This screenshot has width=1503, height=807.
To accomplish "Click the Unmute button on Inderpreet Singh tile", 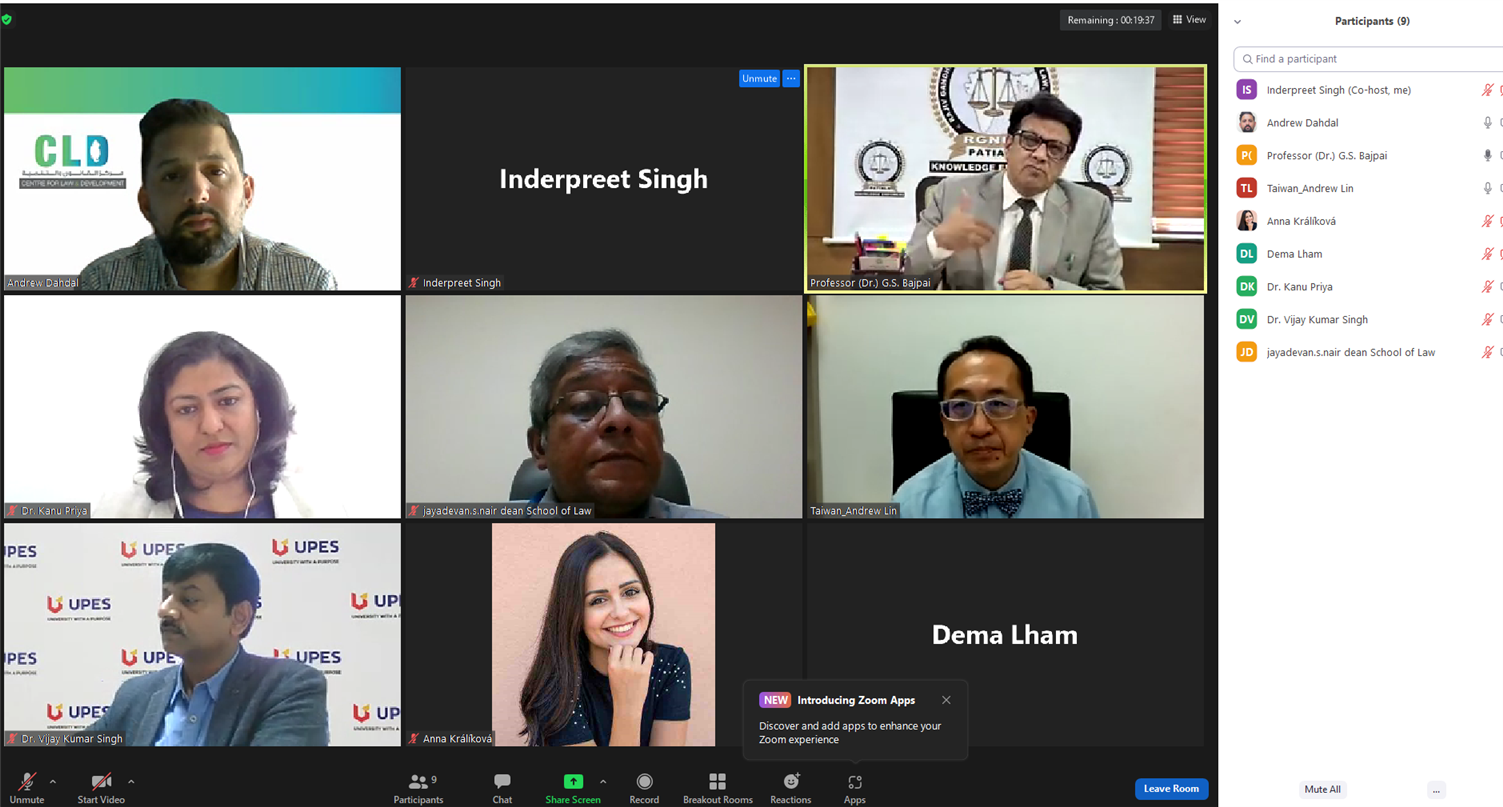I will coord(759,78).
